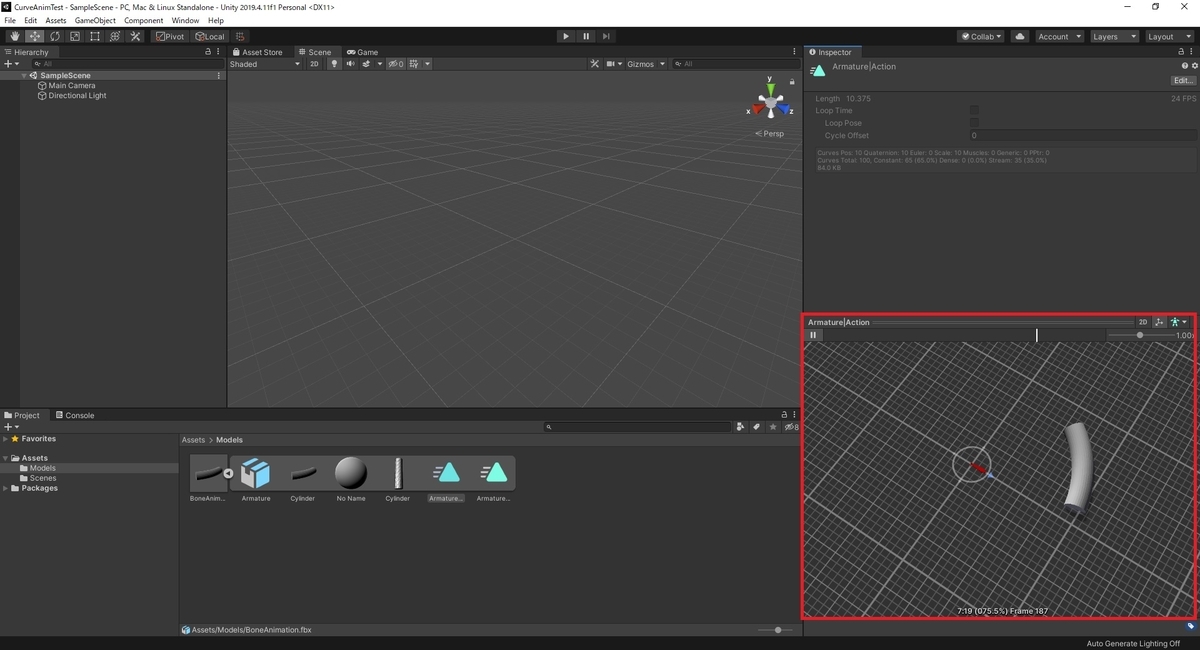1200x650 pixels.
Task: Open the Layers dropdown
Action: pos(1113,36)
